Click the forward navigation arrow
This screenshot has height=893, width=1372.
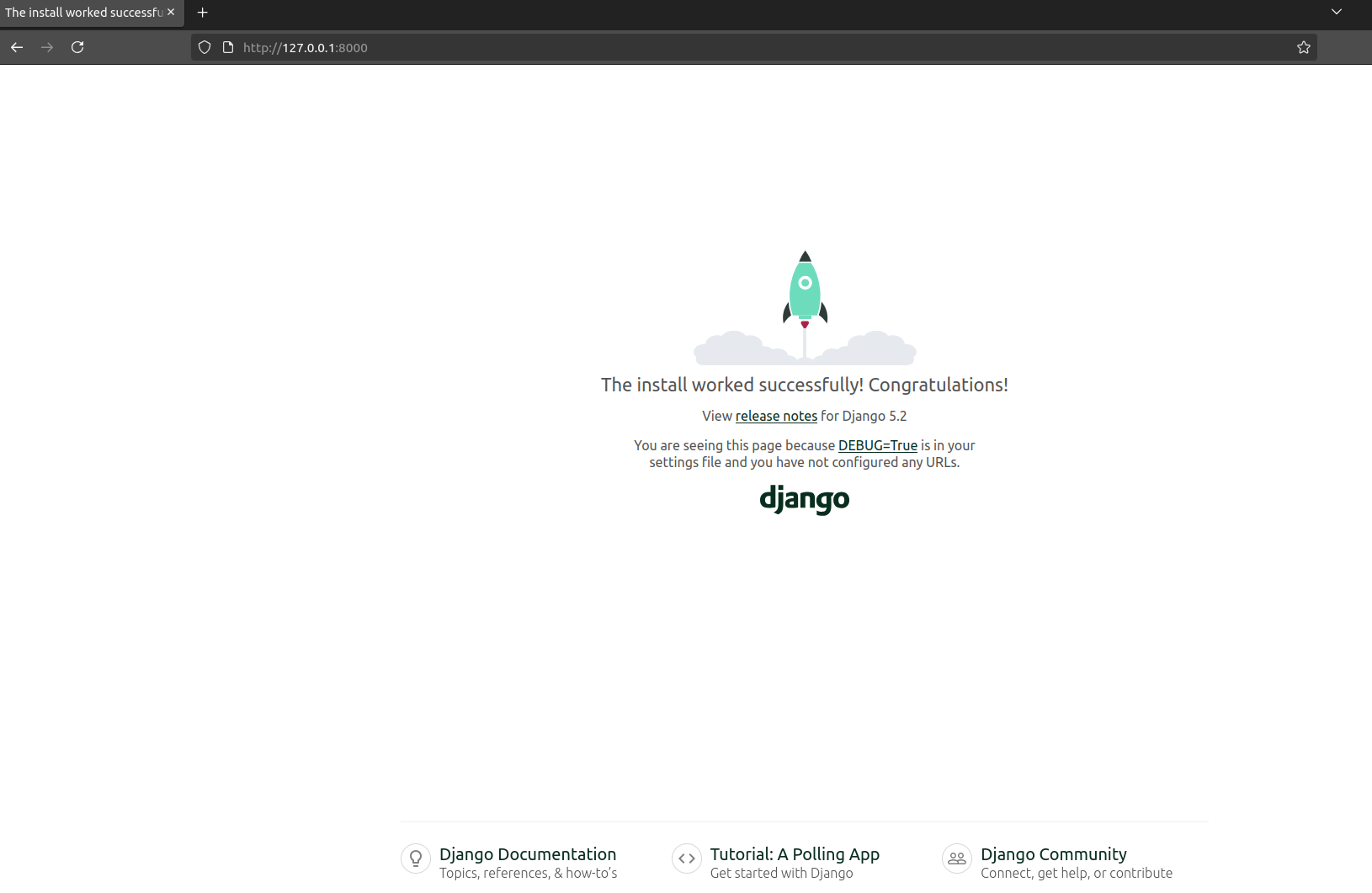tap(47, 47)
